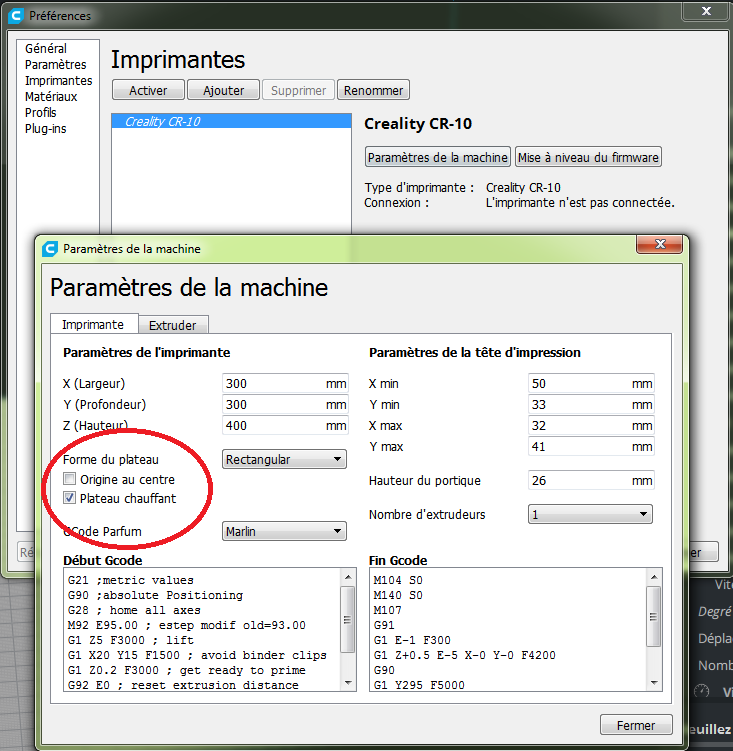Click Cura icon in Paramètres de la machine title bar

click(x=50, y=249)
